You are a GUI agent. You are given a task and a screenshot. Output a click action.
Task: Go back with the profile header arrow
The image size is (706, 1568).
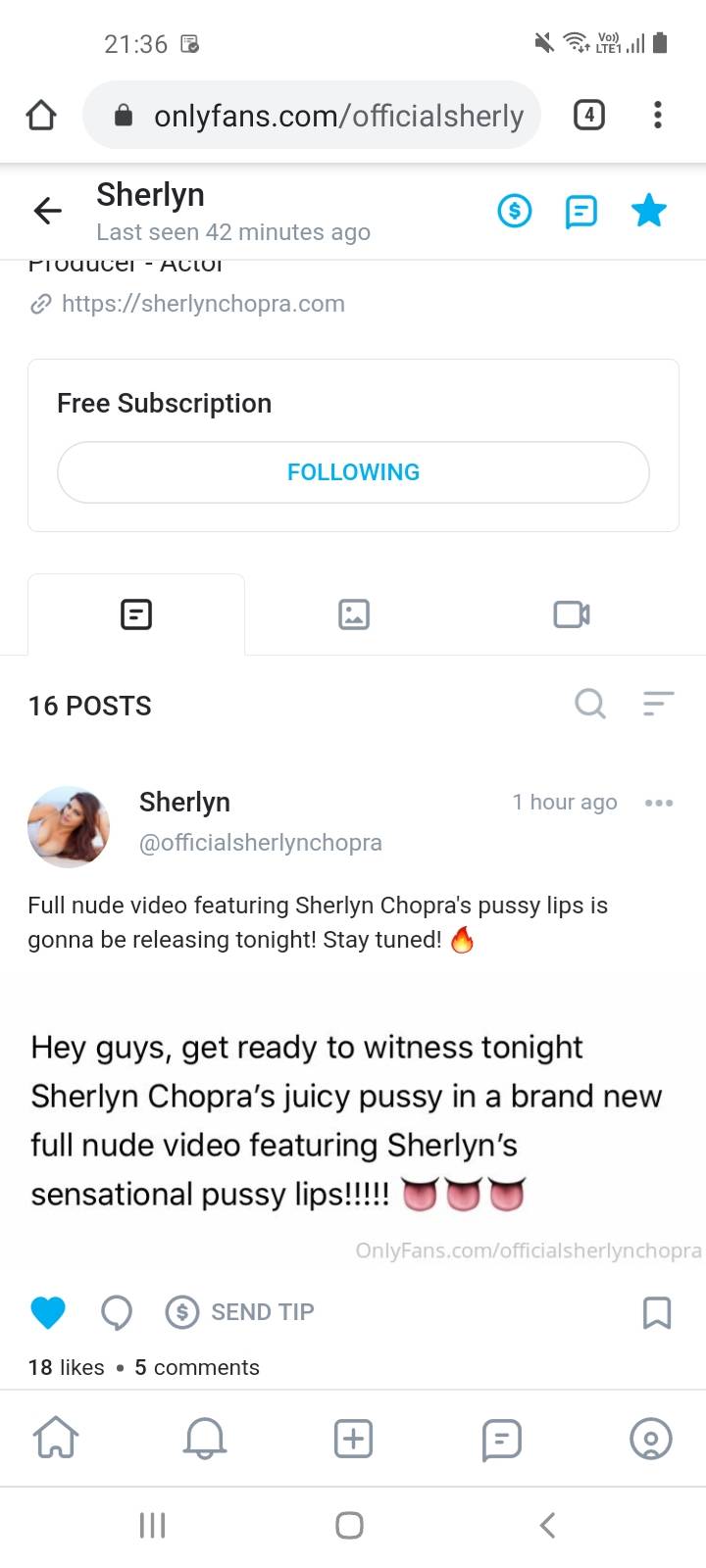coord(47,210)
